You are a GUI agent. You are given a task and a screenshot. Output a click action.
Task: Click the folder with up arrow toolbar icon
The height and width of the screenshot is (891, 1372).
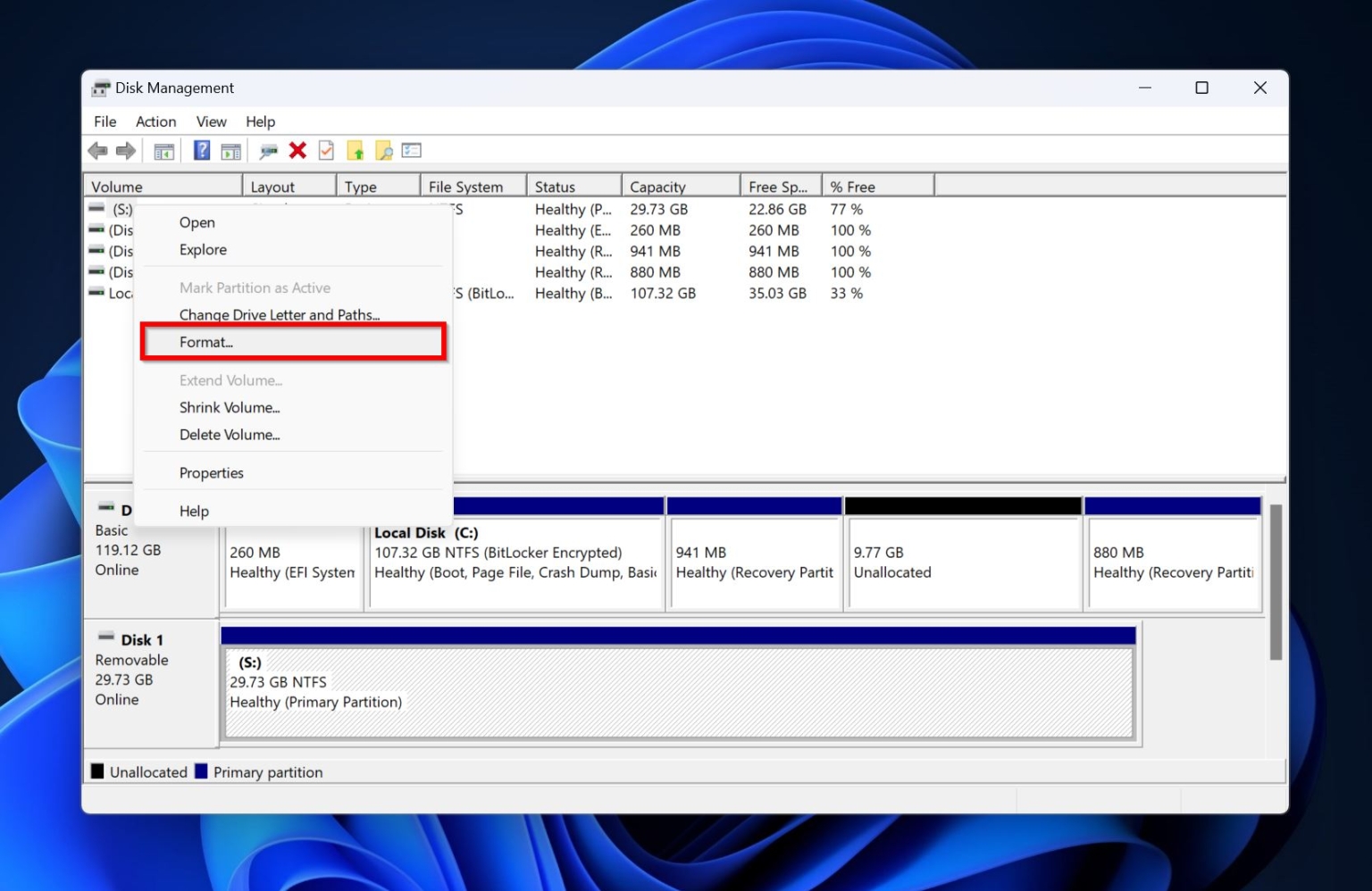pyautogui.click(x=355, y=150)
